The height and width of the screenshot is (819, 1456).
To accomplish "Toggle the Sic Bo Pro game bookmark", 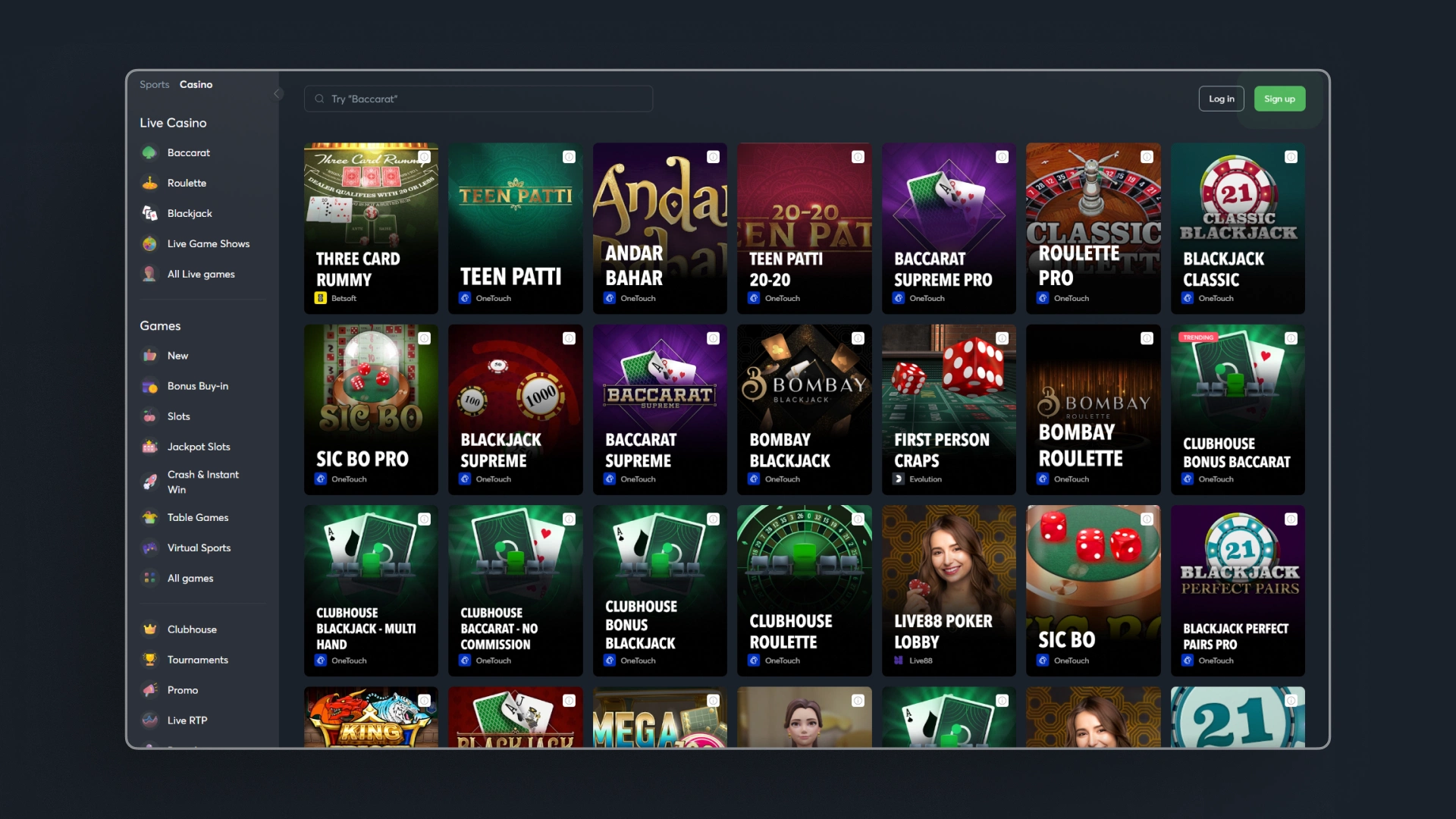I will pos(424,338).
